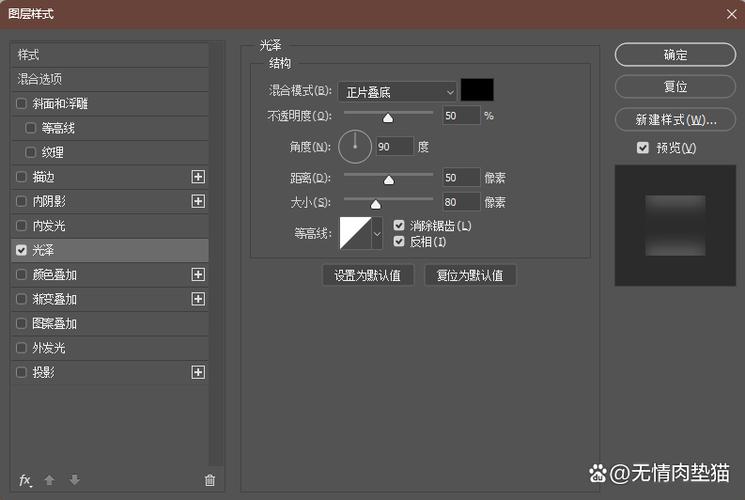Enable the 内阴影 checkbox
The height and width of the screenshot is (500, 745).
(21, 201)
